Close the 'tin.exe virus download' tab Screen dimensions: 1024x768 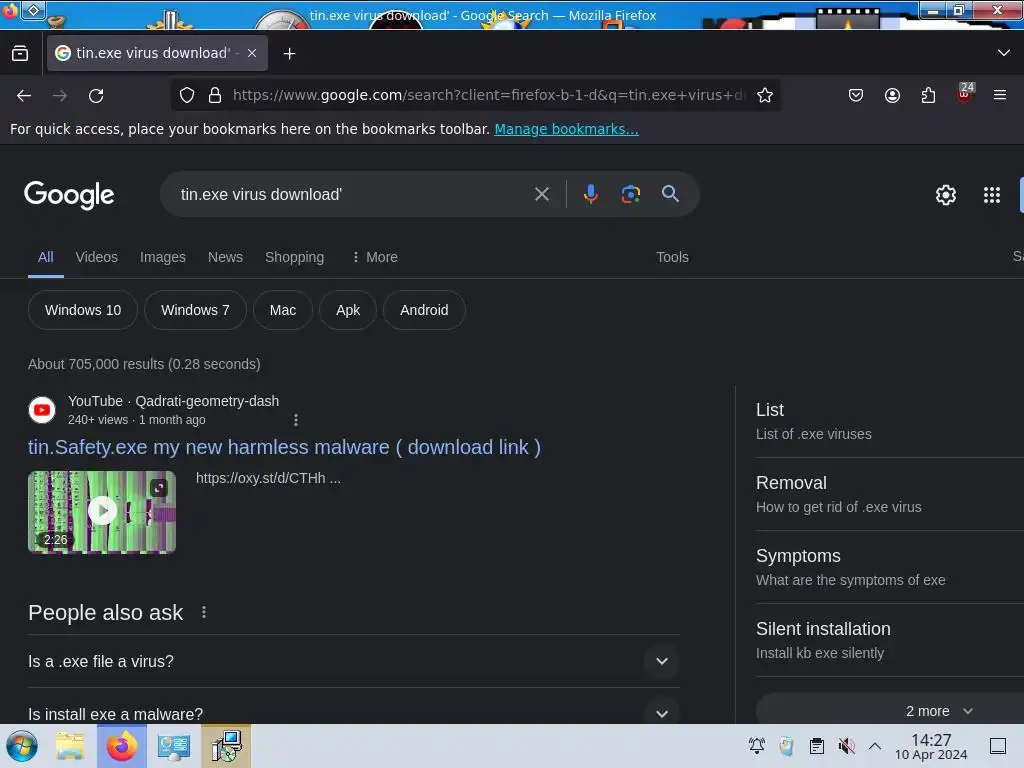252,53
